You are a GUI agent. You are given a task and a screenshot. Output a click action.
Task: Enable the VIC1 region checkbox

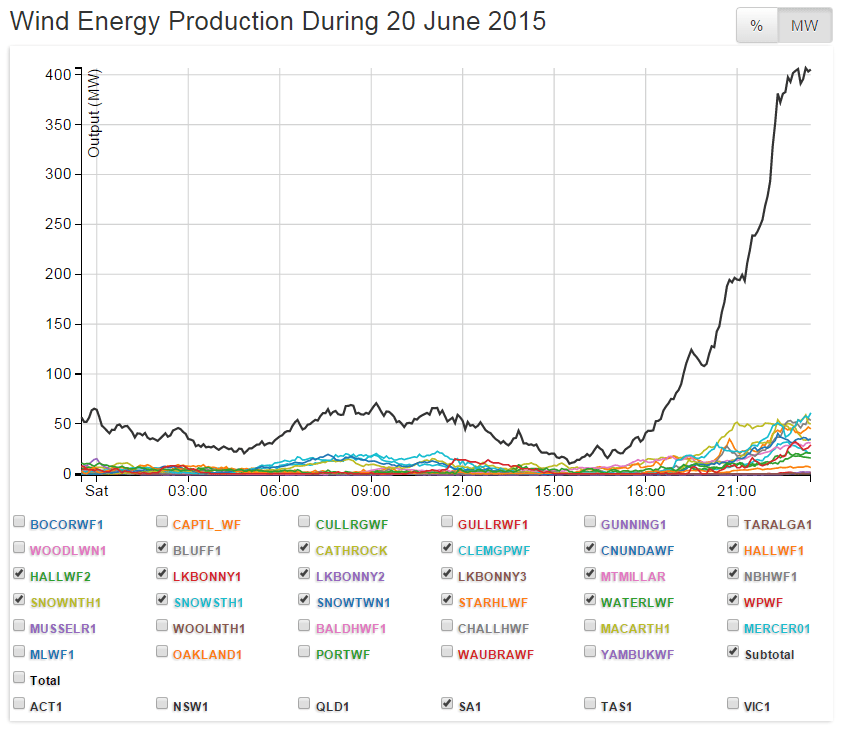pos(735,704)
